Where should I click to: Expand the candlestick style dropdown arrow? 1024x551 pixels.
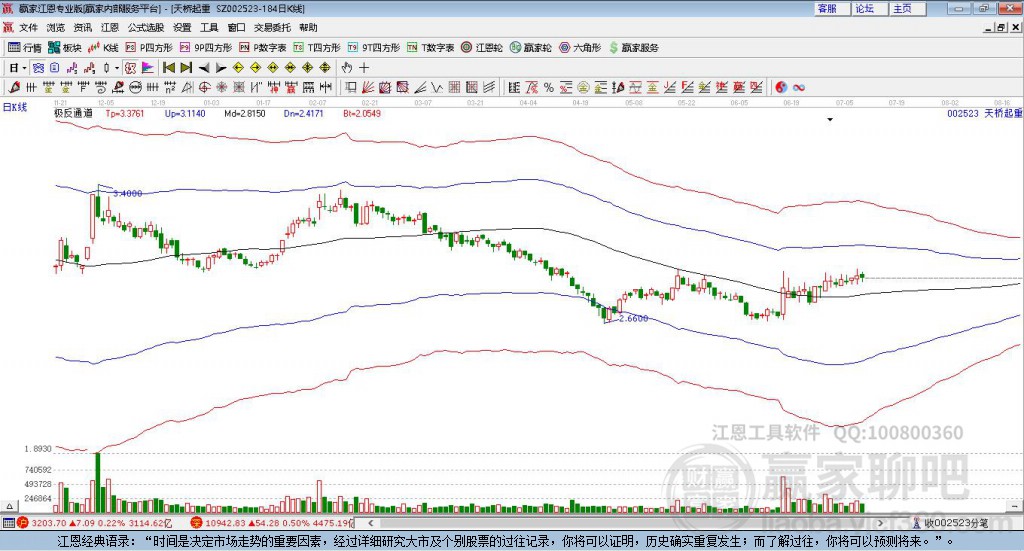pyautogui.click(x=116, y=68)
